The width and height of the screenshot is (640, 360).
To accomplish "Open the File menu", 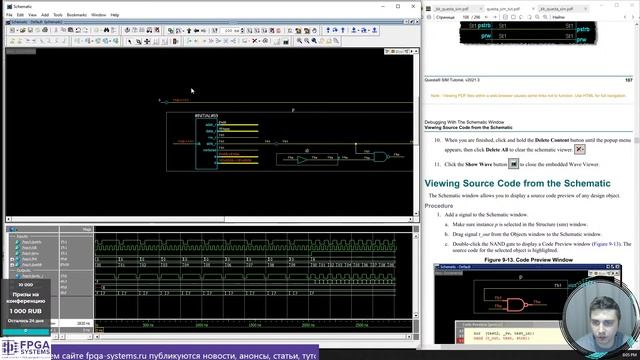I will tap(9, 15).
